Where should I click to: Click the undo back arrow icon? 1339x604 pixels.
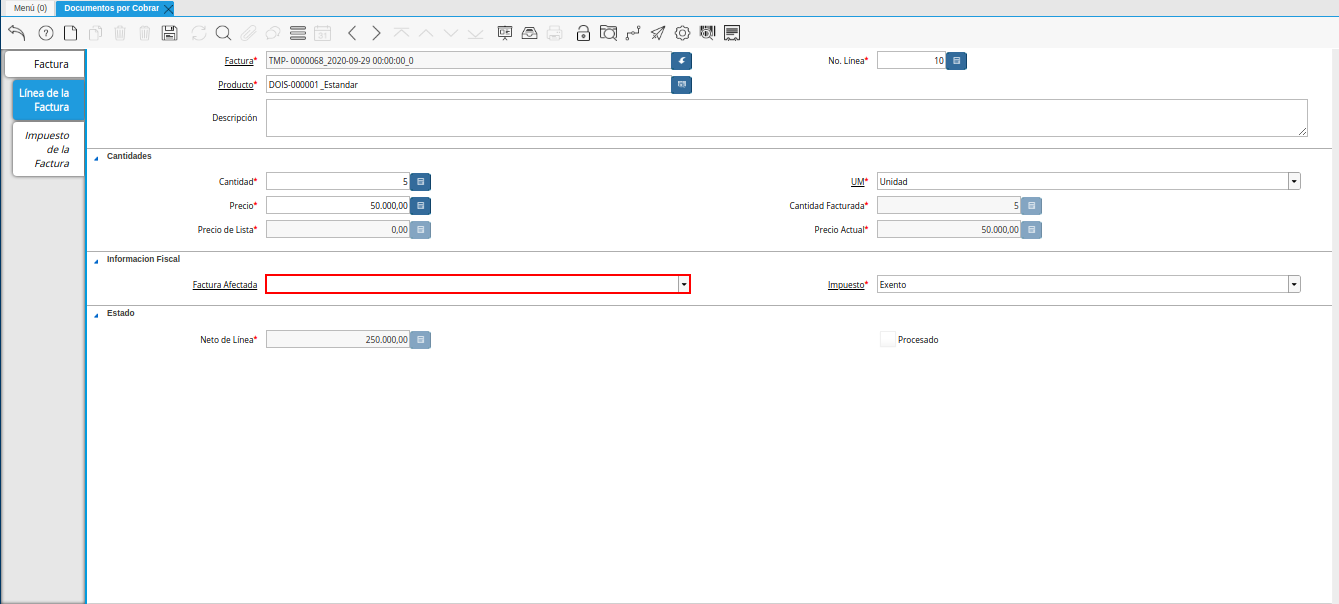pyautogui.click(x=16, y=33)
